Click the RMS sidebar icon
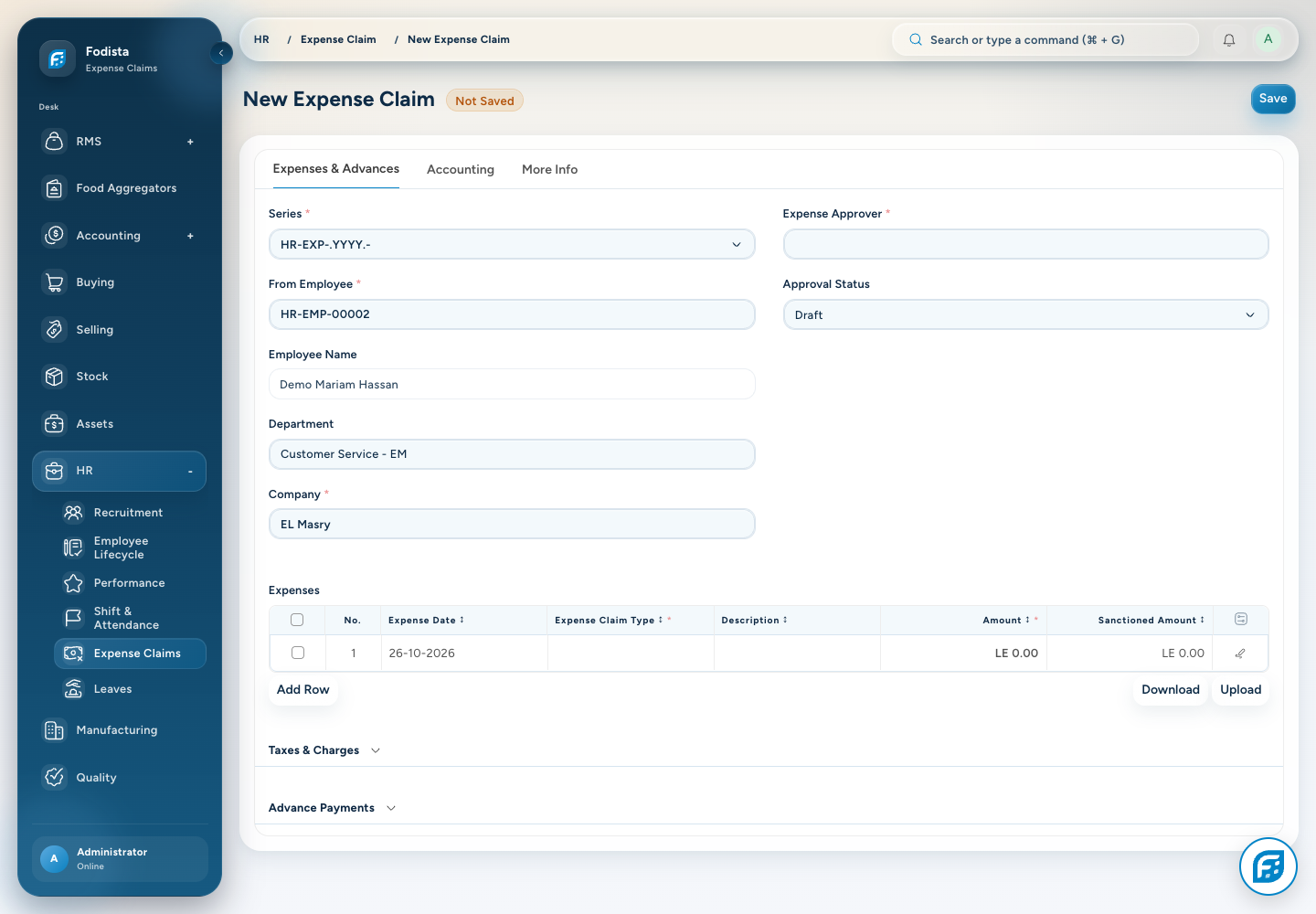 point(55,142)
